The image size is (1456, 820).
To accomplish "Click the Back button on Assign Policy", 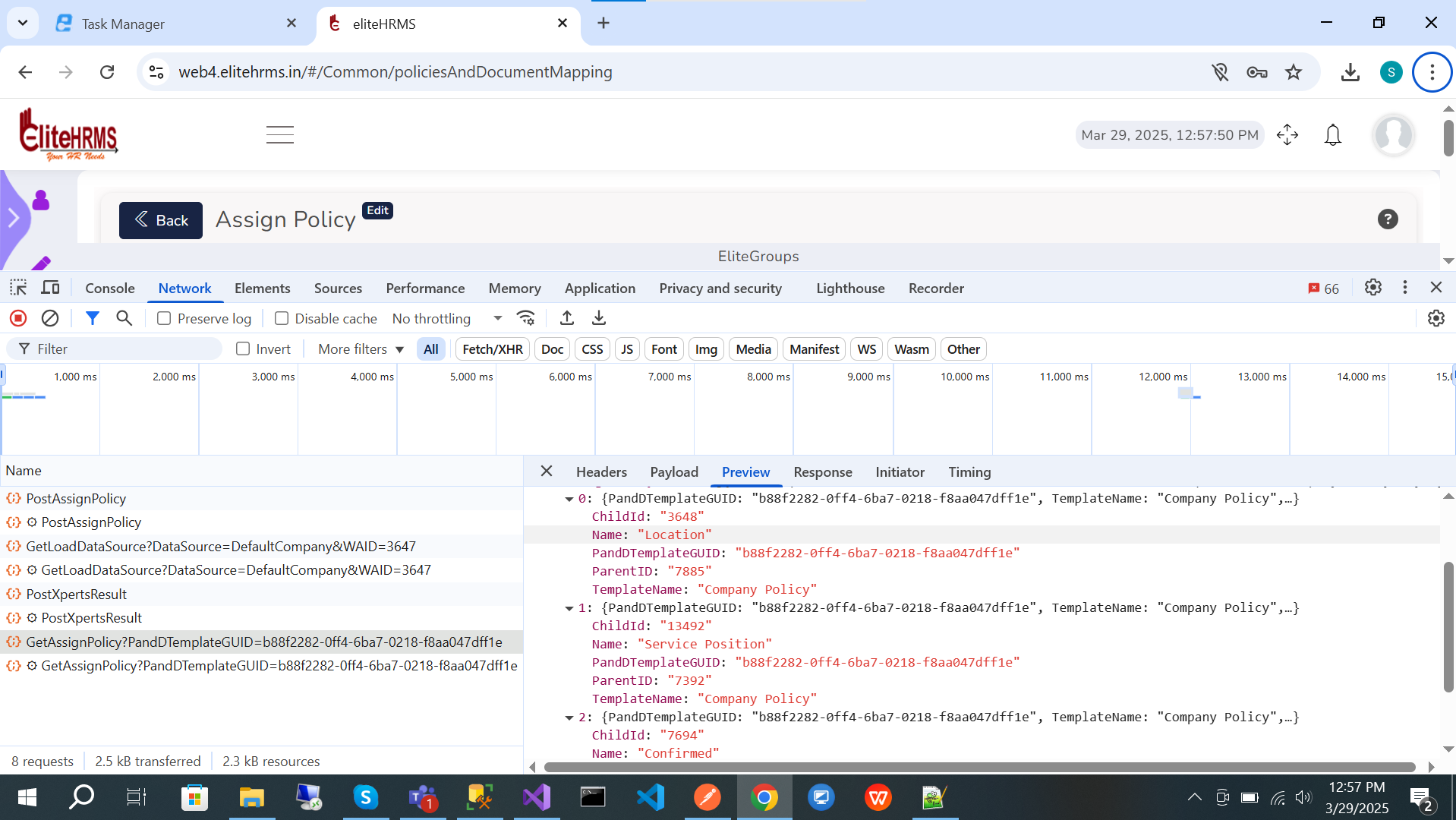I will (161, 220).
